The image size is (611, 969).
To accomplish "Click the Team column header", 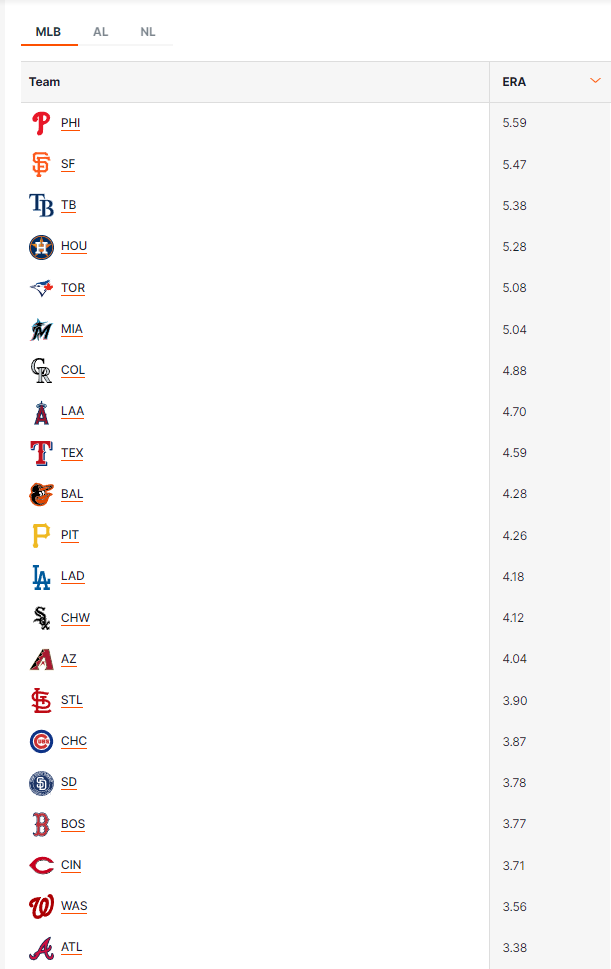I will (45, 82).
